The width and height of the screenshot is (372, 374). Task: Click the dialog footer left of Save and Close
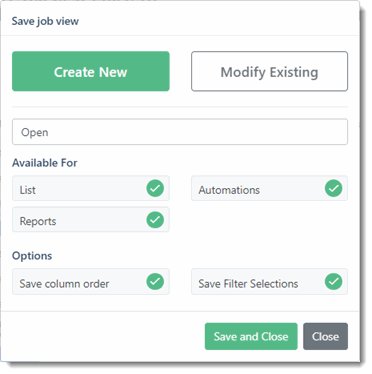pos(103,336)
